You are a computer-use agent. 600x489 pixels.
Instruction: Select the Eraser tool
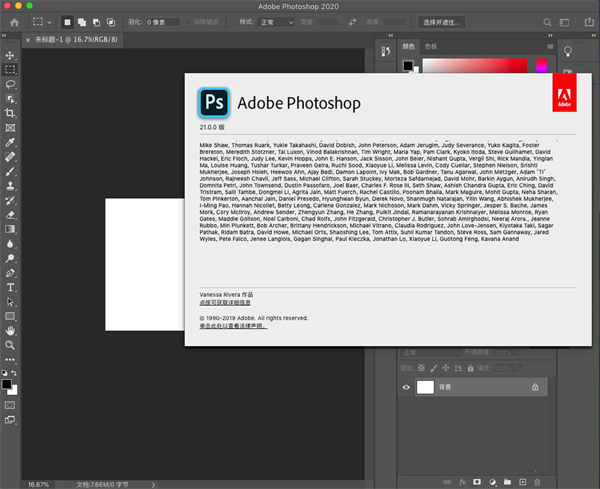(x=10, y=215)
